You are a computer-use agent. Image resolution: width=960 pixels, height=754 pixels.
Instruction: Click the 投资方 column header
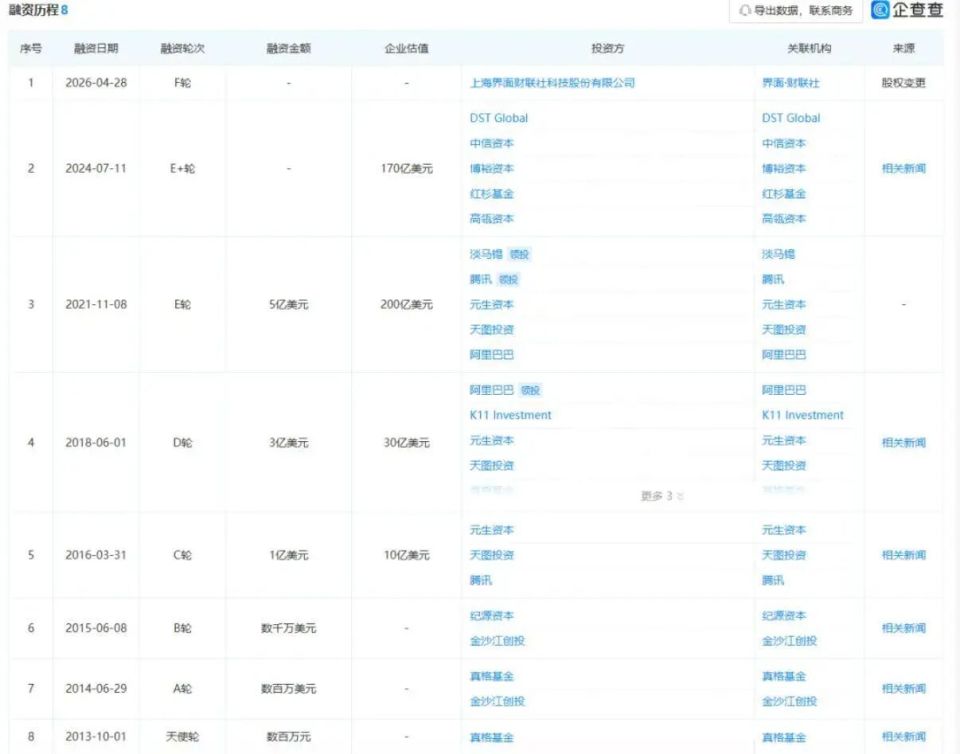click(x=607, y=48)
